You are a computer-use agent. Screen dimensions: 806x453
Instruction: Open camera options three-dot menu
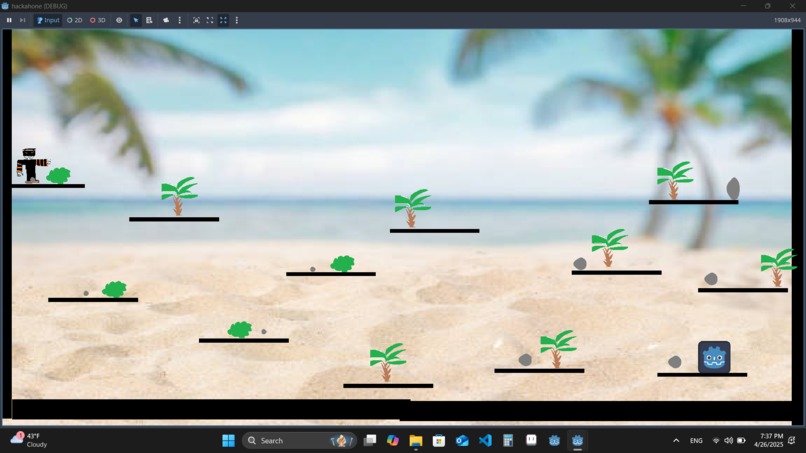pyautogui.click(x=179, y=20)
